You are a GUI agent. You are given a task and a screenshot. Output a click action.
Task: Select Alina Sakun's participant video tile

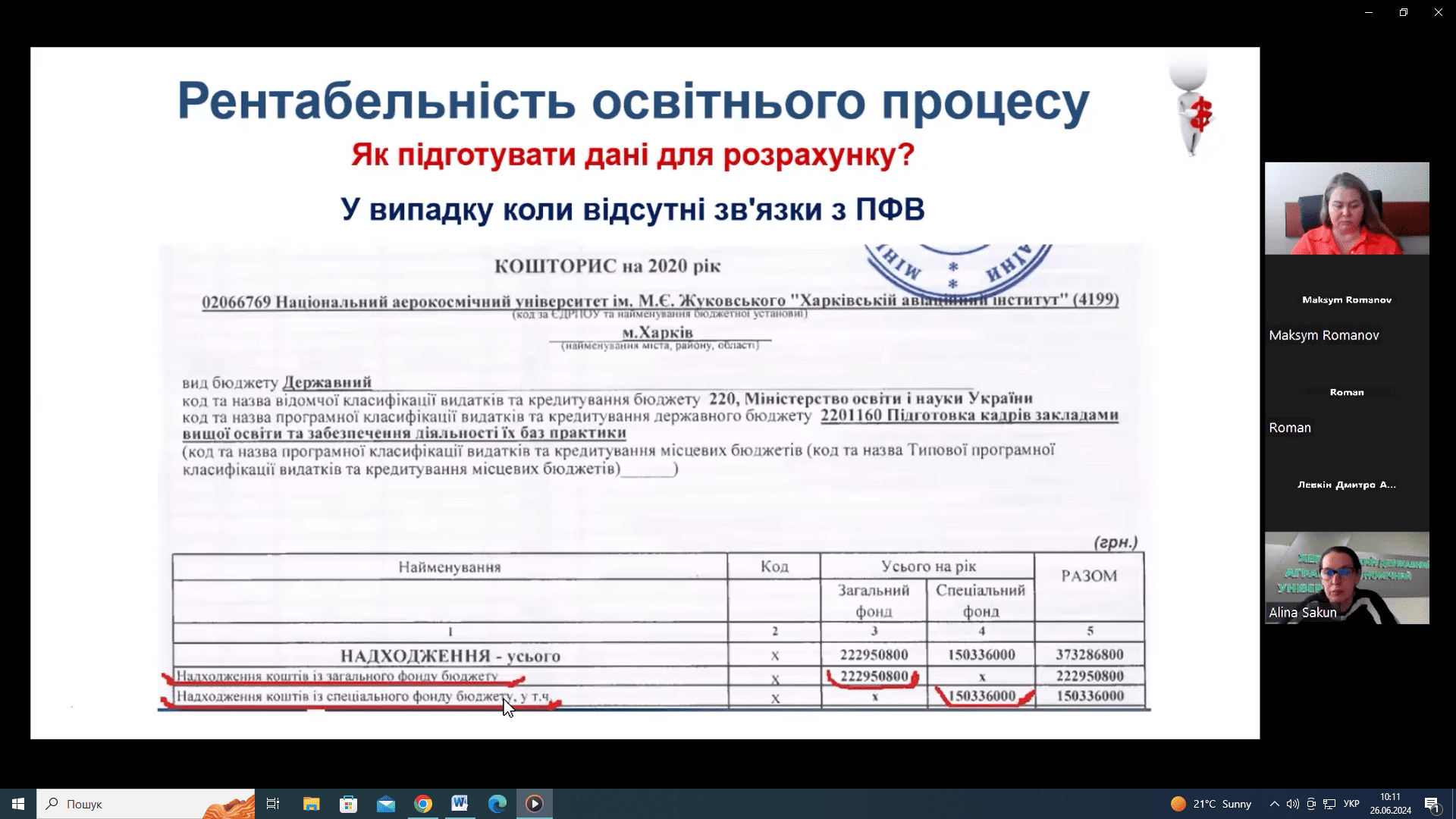[x=1347, y=578]
